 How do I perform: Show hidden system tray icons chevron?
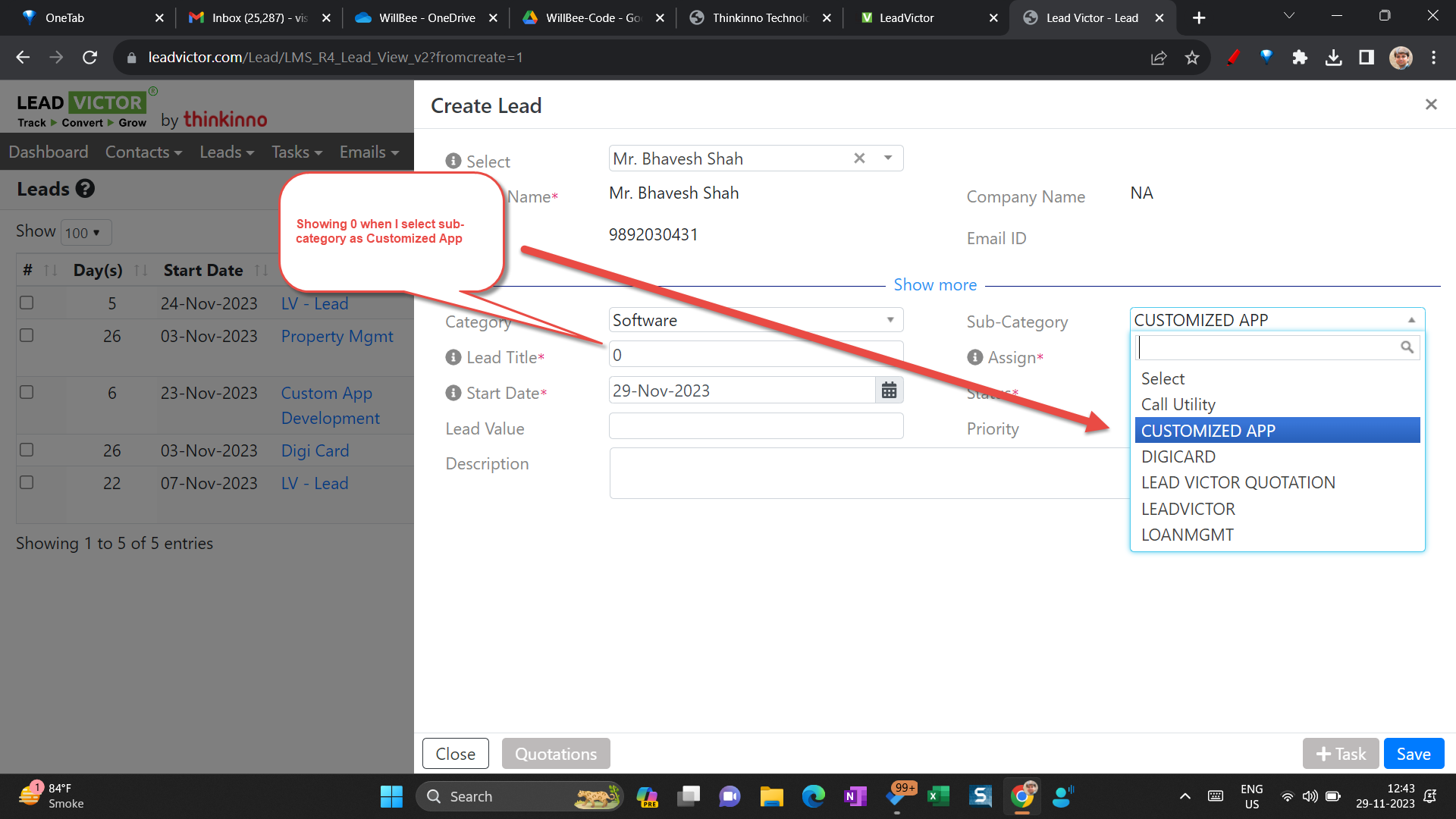[1185, 796]
